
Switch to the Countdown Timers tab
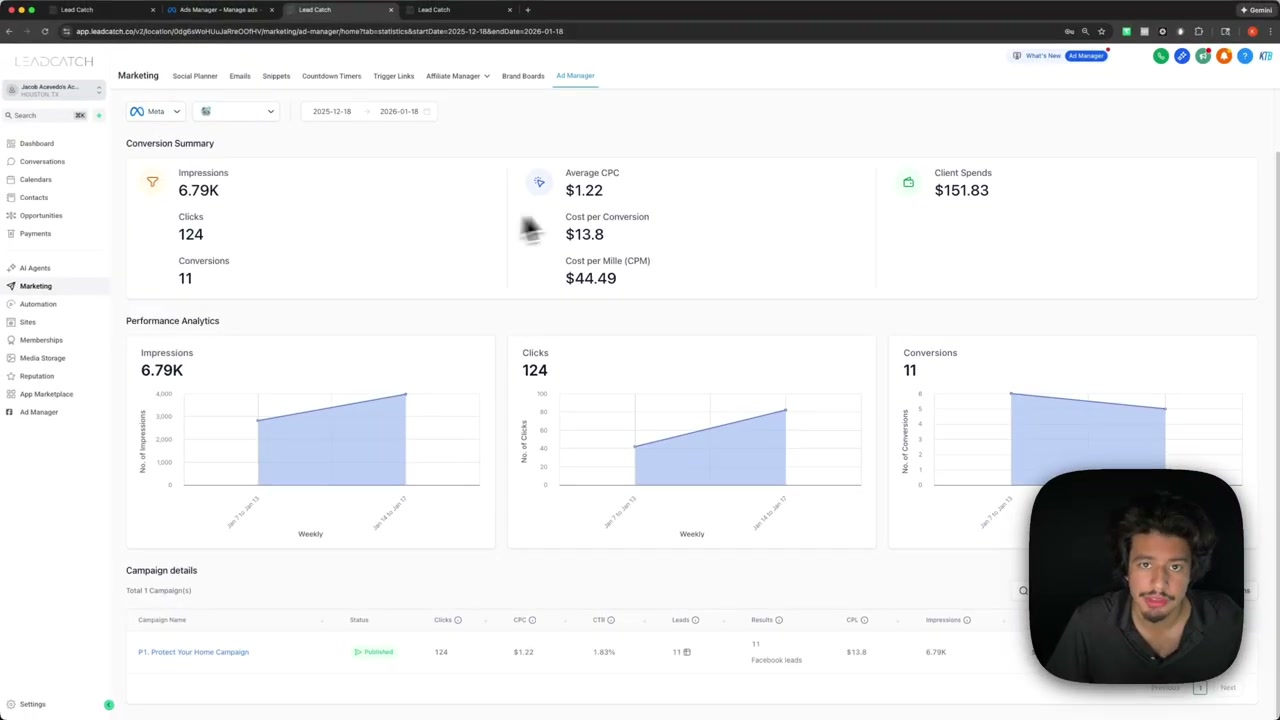tap(332, 76)
